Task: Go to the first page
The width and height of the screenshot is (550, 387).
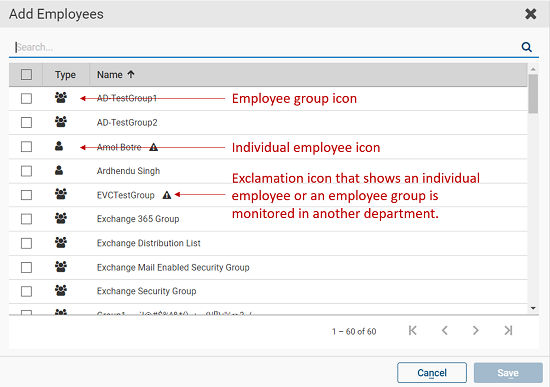Action: pos(412,331)
